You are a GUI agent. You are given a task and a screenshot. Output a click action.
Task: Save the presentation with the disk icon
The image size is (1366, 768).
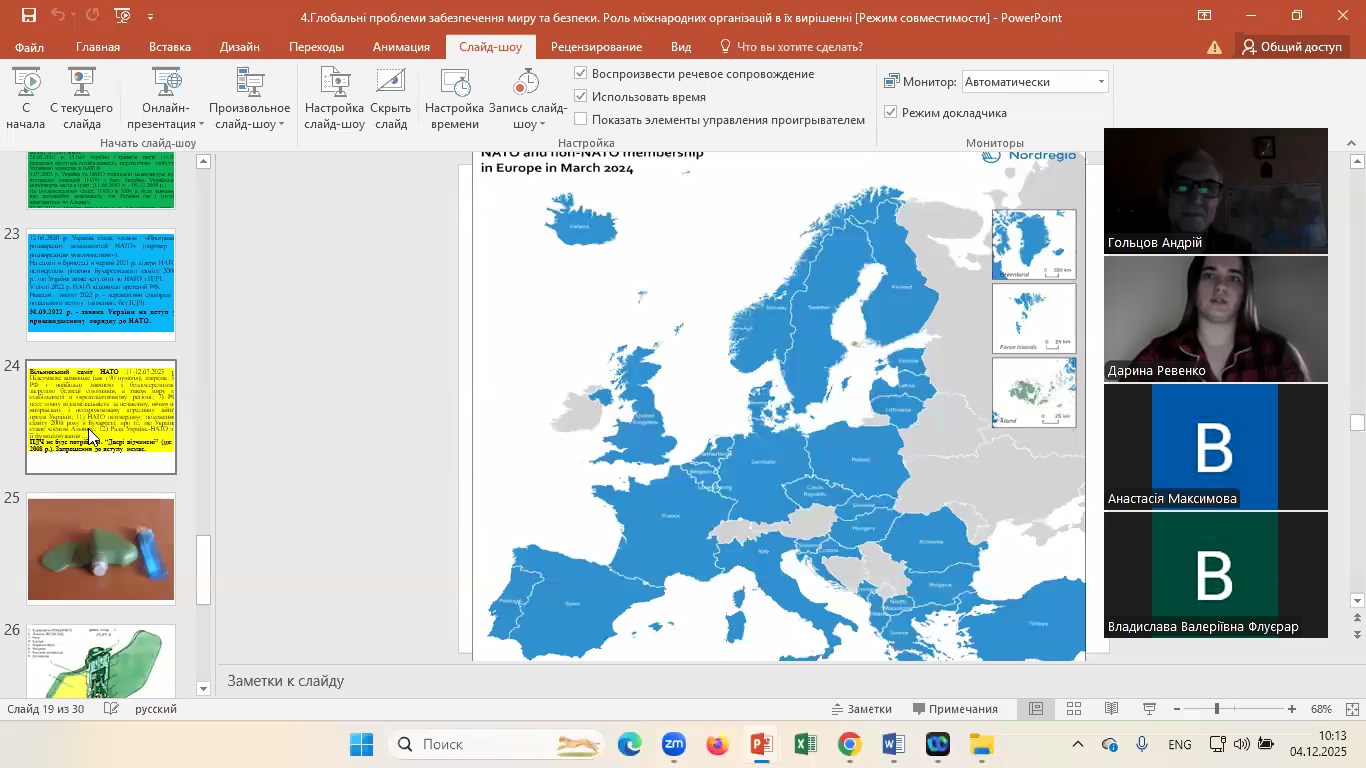tap(29, 16)
